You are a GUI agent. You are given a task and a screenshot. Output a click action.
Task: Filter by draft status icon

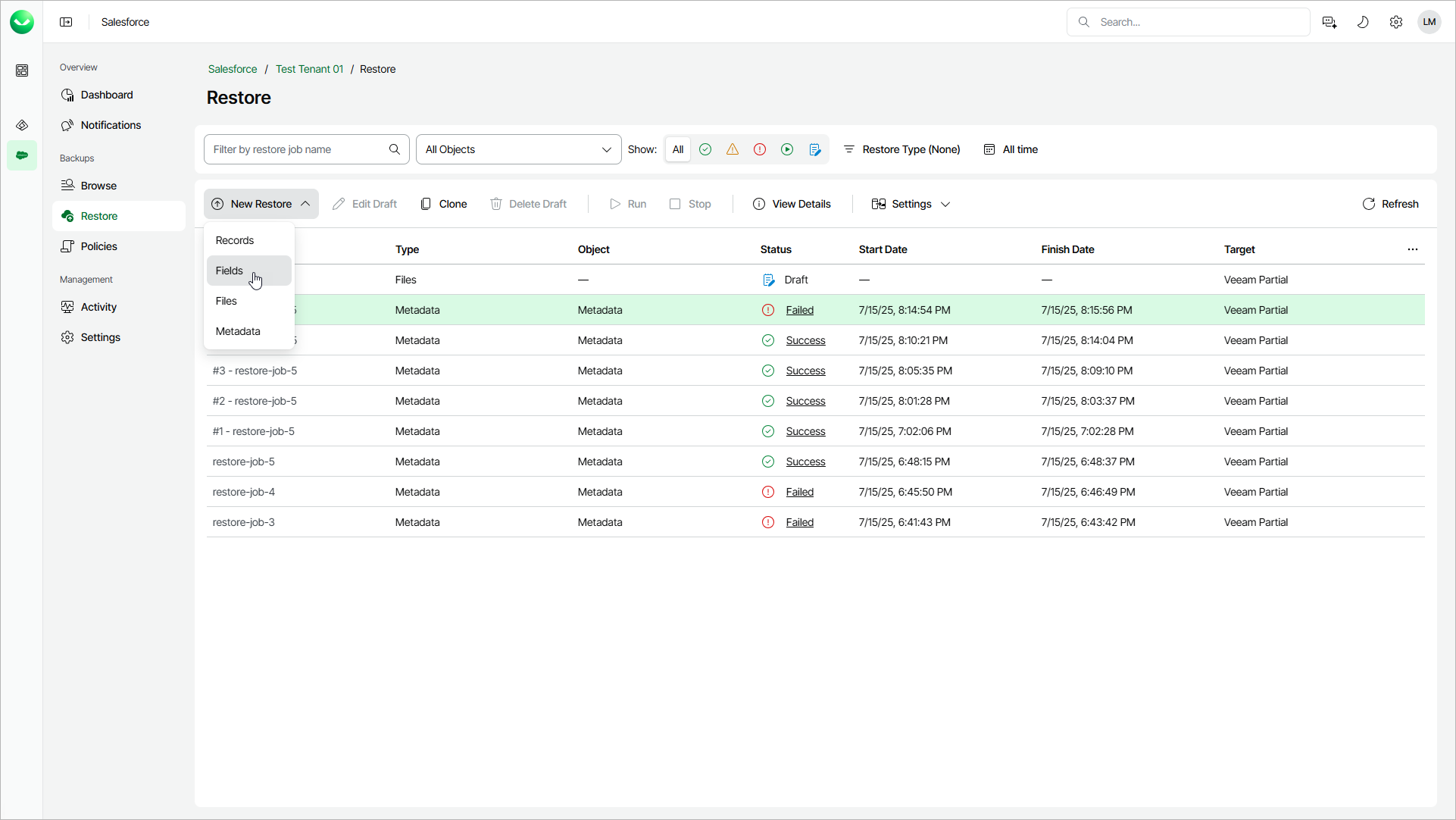click(x=815, y=149)
